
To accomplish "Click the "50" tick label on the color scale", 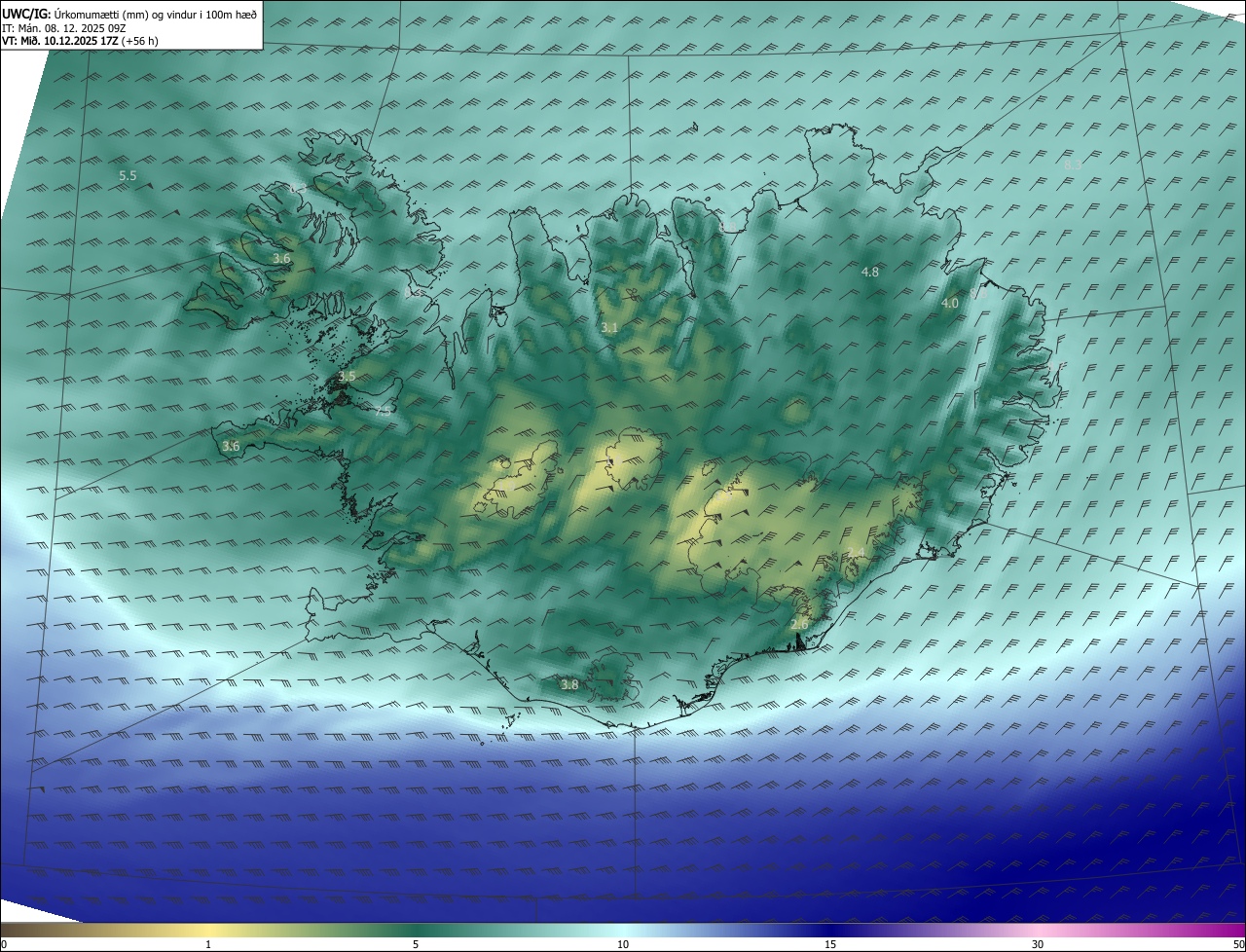I will coord(1238,944).
